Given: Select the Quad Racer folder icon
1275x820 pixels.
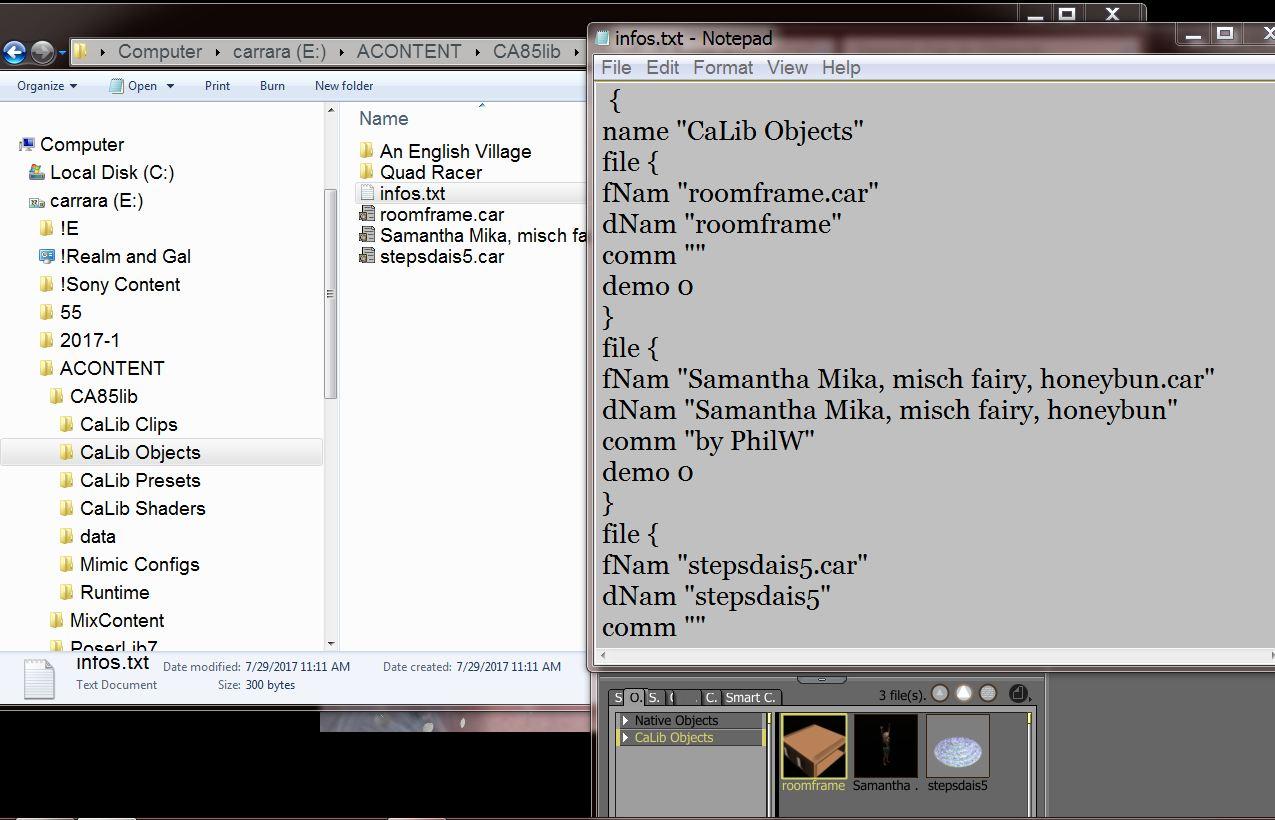Looking at the screenshot, I should point(366,172).
